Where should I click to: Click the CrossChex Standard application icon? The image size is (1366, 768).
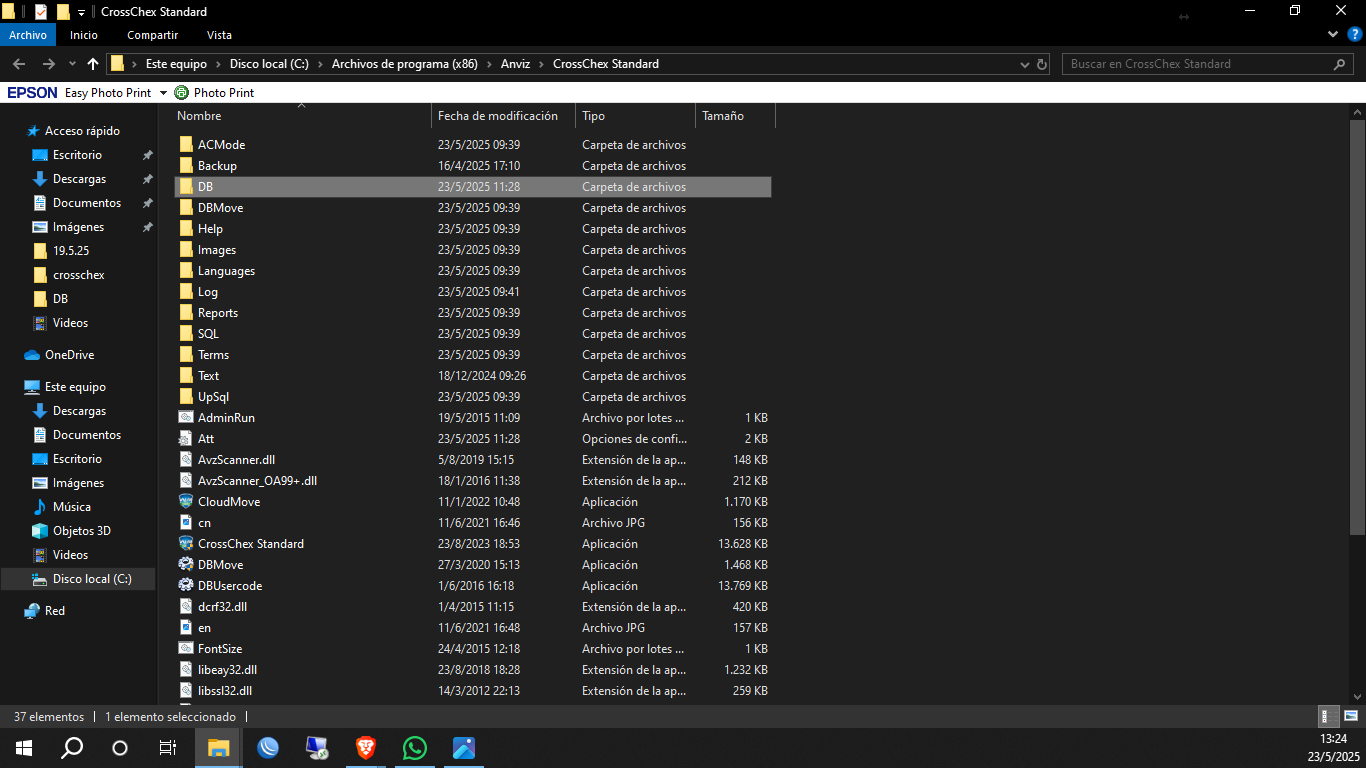click(186, 544)
